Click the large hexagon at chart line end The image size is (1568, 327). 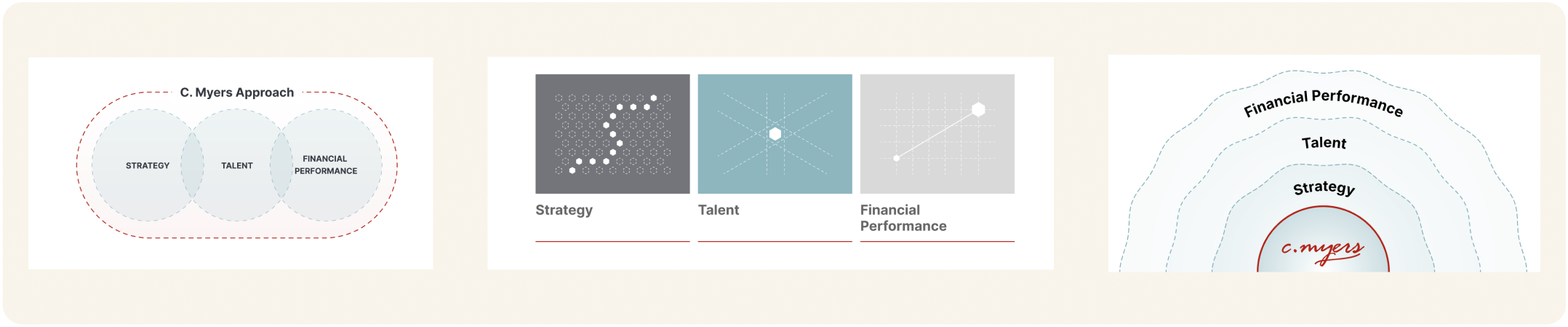click(x=978, y=109)
